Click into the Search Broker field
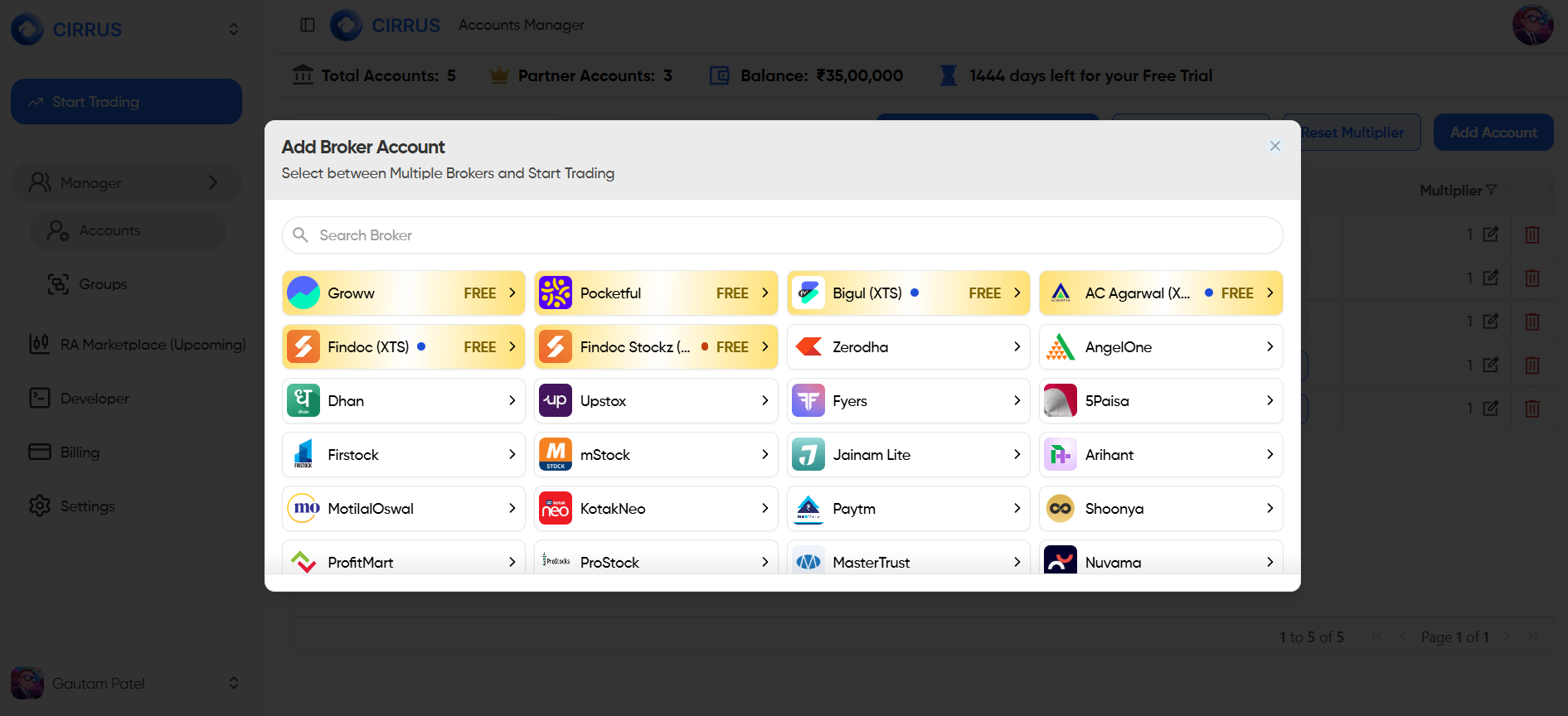The width and height of the screenshot is (1568, 716). [782, 235]
